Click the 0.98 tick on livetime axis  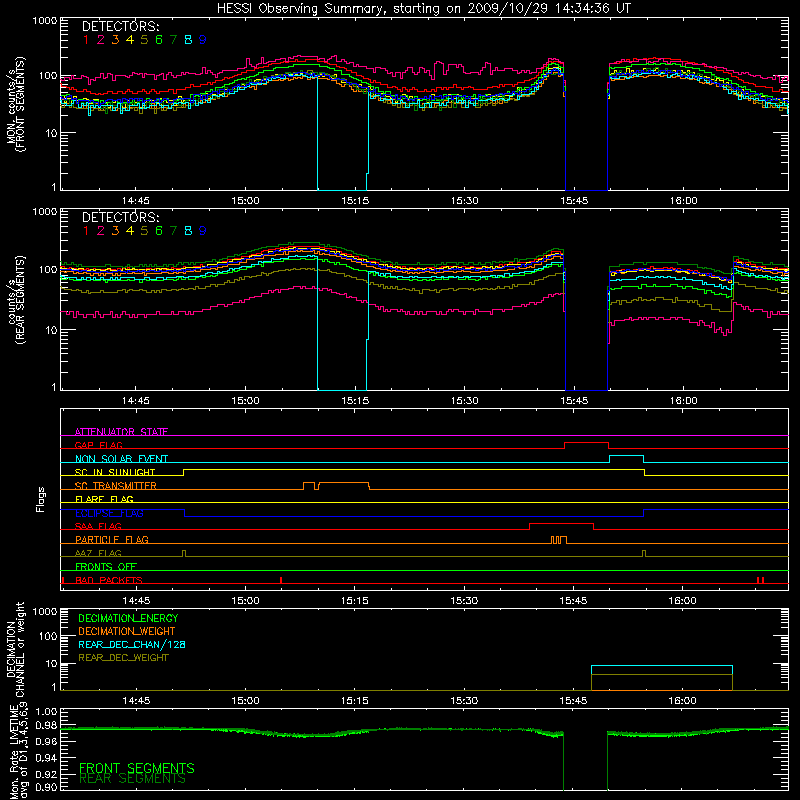(46, 726)
